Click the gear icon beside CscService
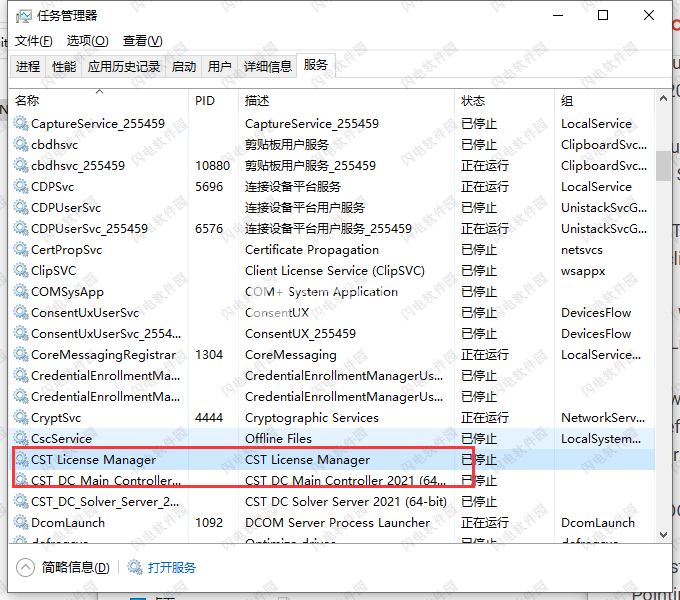The width and height of the screenshot is (680, 600). [x=21, y=438]
